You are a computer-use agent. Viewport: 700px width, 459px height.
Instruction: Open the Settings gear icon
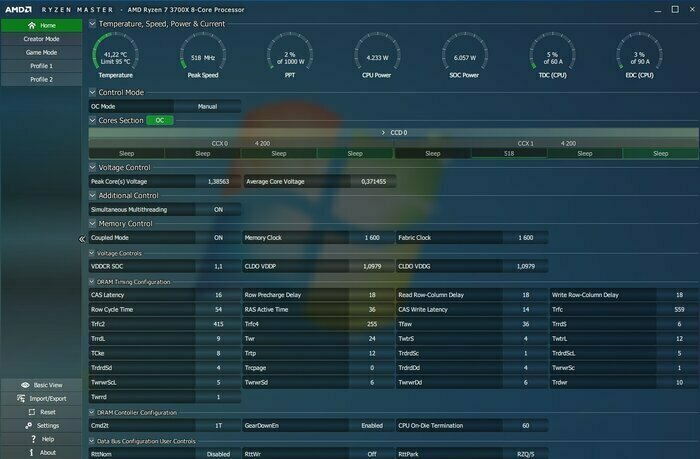coord(29,426)
